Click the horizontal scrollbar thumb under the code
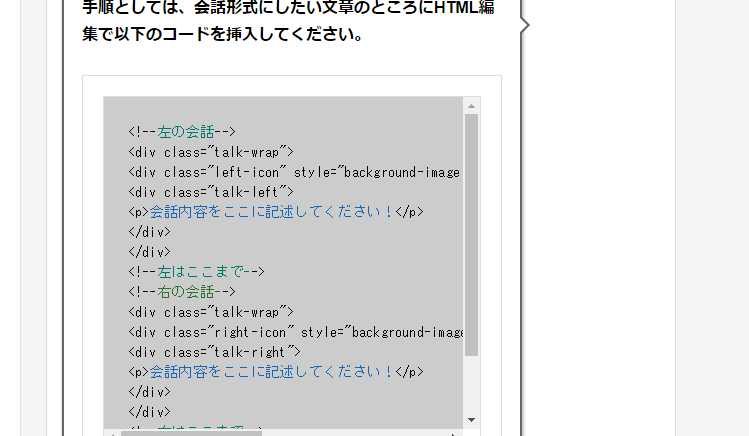749x436 pixels. point(192,433)
